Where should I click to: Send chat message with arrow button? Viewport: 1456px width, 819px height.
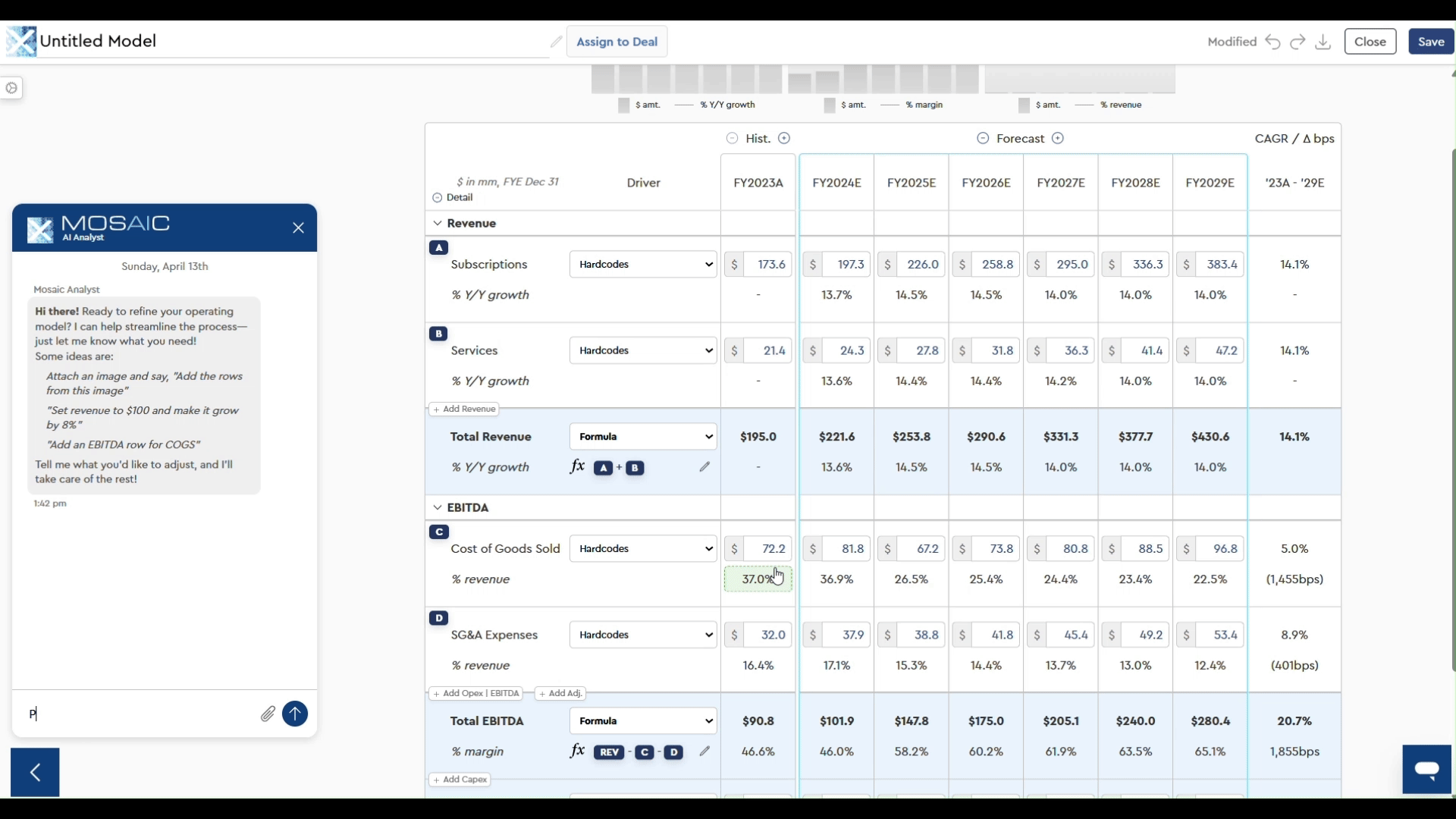[295, 714]
